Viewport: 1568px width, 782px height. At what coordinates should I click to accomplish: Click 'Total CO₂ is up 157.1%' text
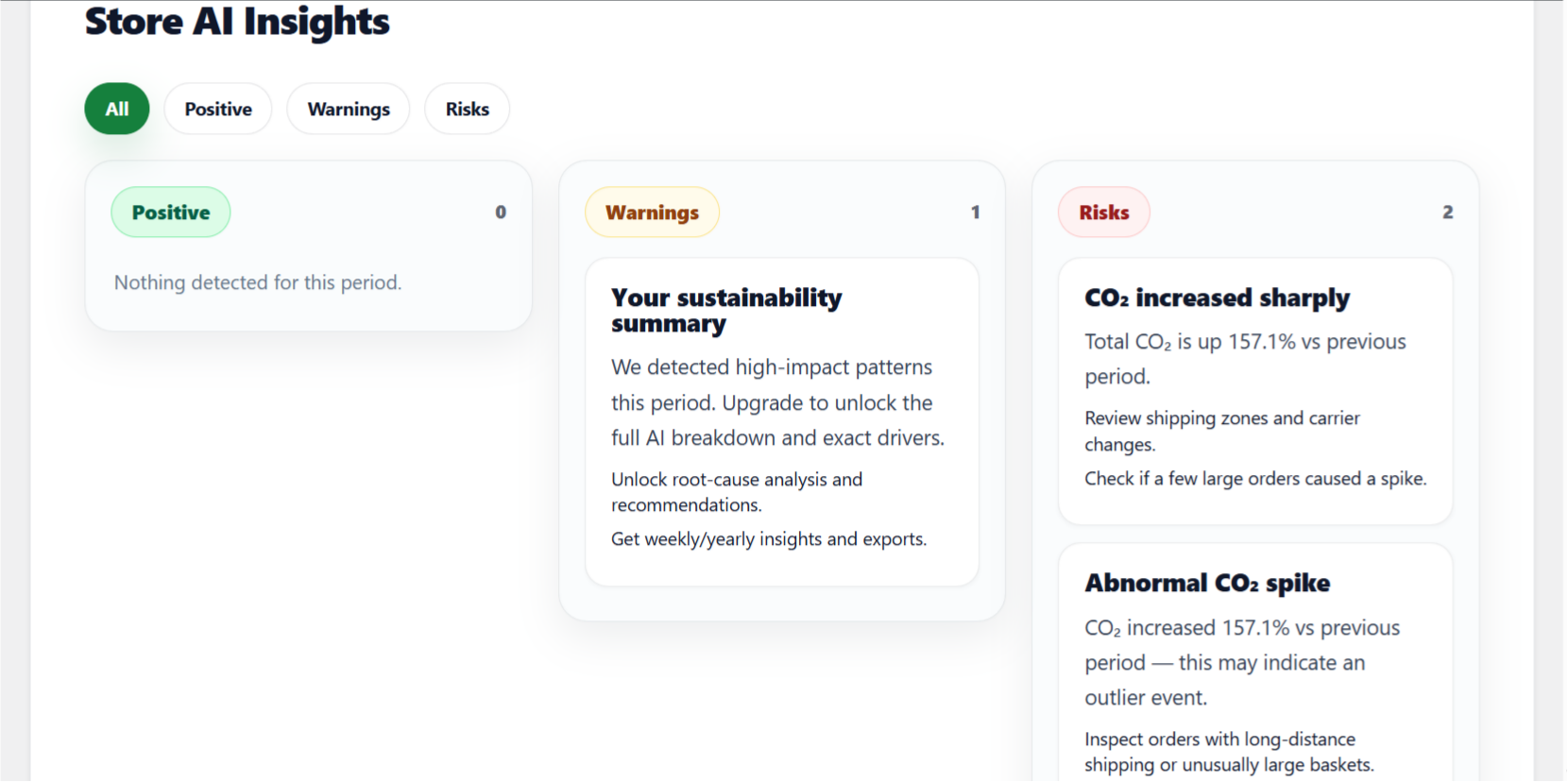coord(1245,359)
